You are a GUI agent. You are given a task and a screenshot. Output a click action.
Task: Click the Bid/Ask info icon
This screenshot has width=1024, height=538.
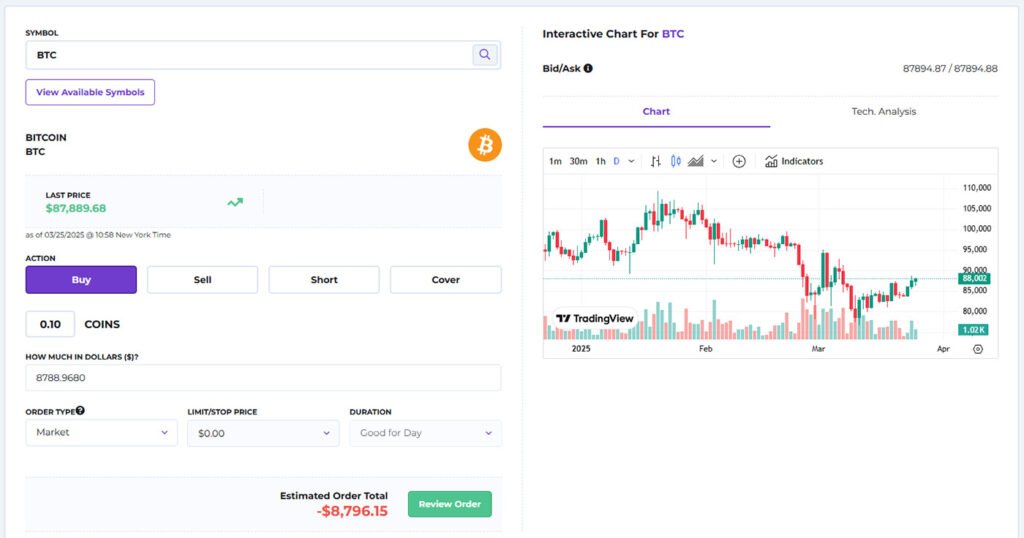[x=588, y=68]
